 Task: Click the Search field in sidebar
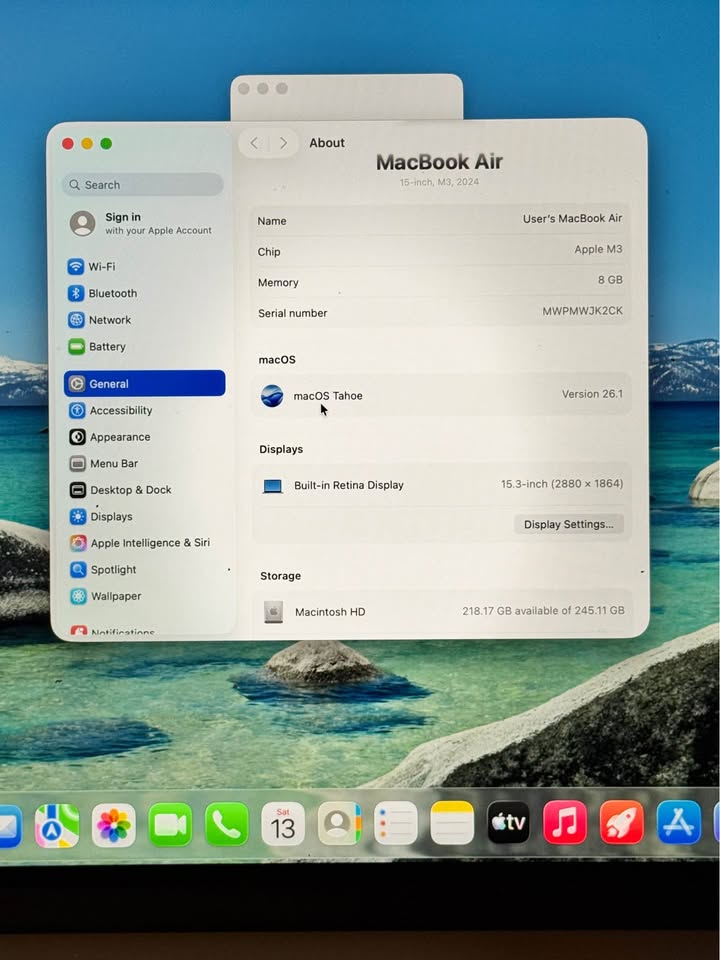click(143, 185)
